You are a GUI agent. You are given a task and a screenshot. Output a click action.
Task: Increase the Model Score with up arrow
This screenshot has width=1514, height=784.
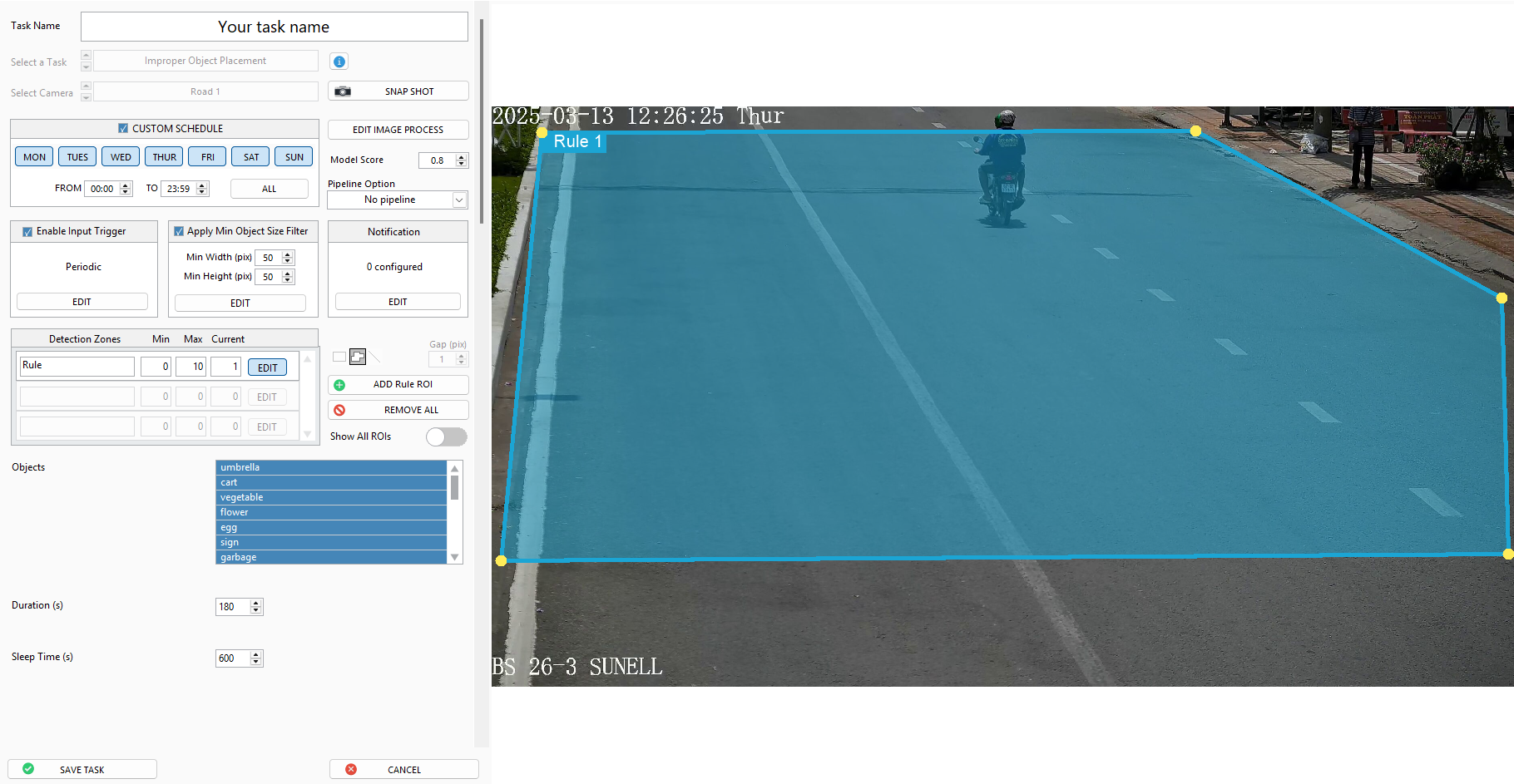[x=462, y=156]
